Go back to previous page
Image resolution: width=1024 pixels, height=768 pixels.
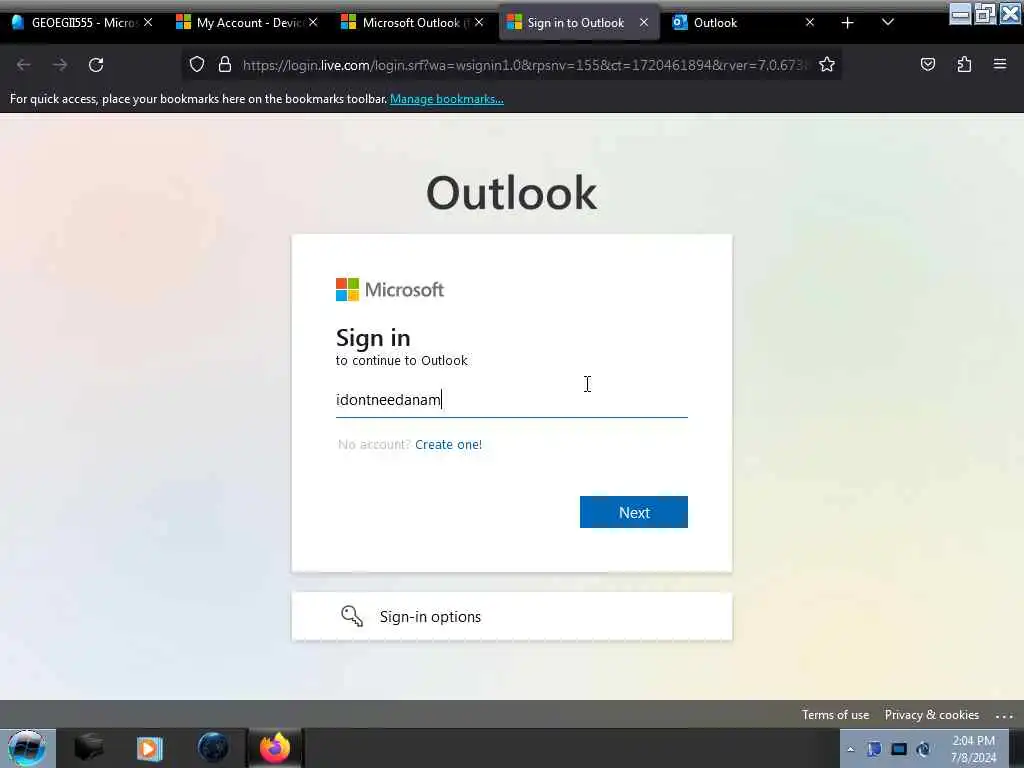tap(24, 65)
